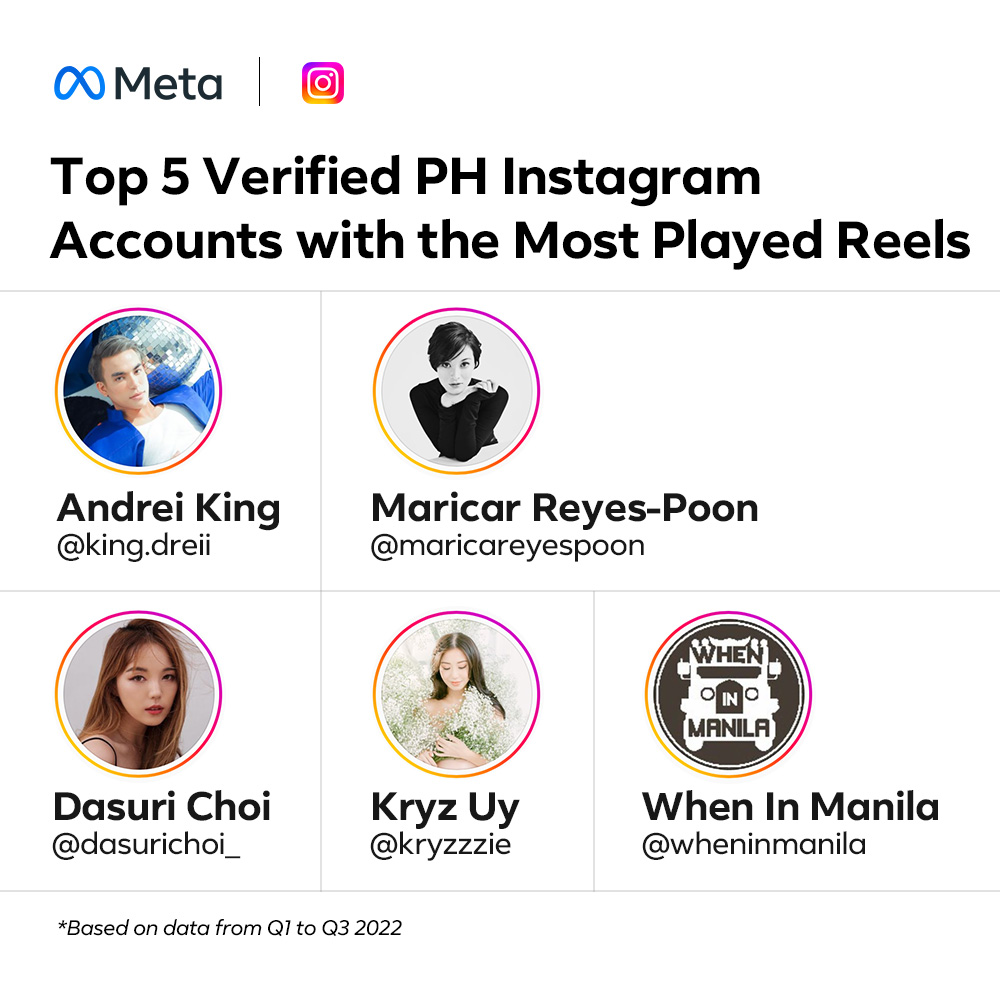1000x1000 pixels.
Task: Click the When In Manila logo
Action: [727, 693]
